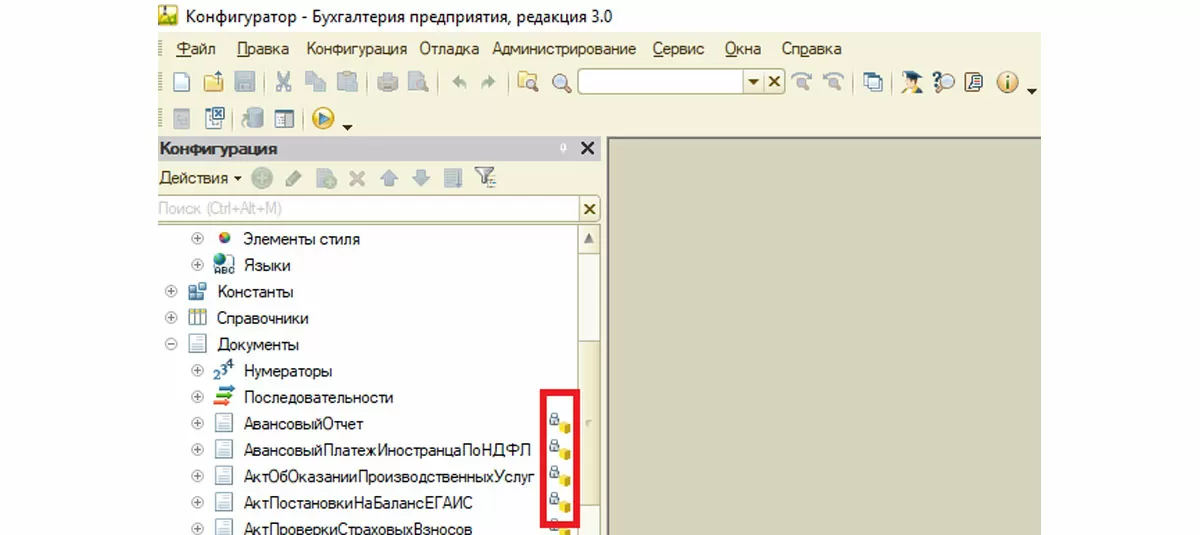The width and height of the screenshot is (1200, 535).
Task: Open the search box dropdown arrow
Action: (754, 83)
